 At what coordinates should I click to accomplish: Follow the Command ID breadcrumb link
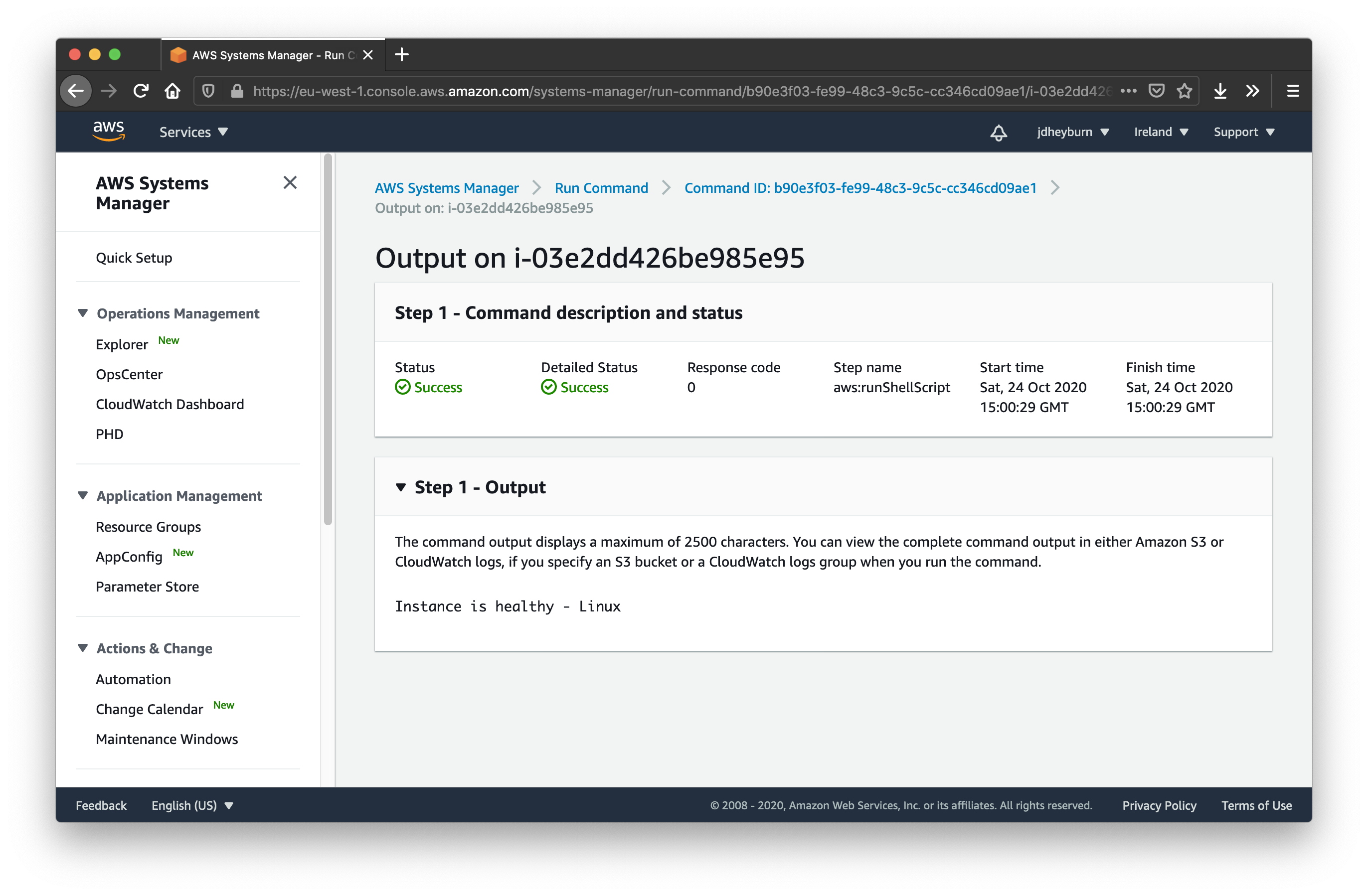pos(860,188)
